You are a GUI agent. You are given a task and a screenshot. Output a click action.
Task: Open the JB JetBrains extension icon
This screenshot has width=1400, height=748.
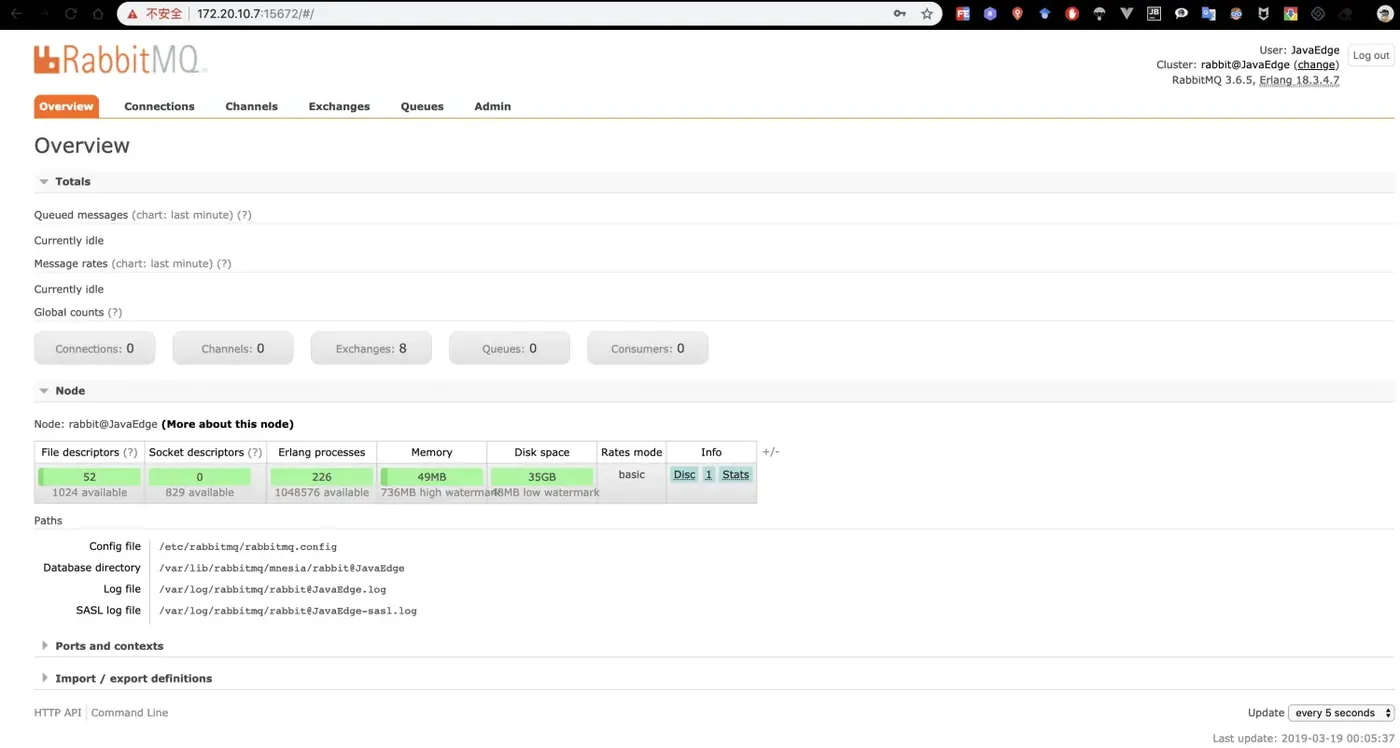coord(1154,14)
